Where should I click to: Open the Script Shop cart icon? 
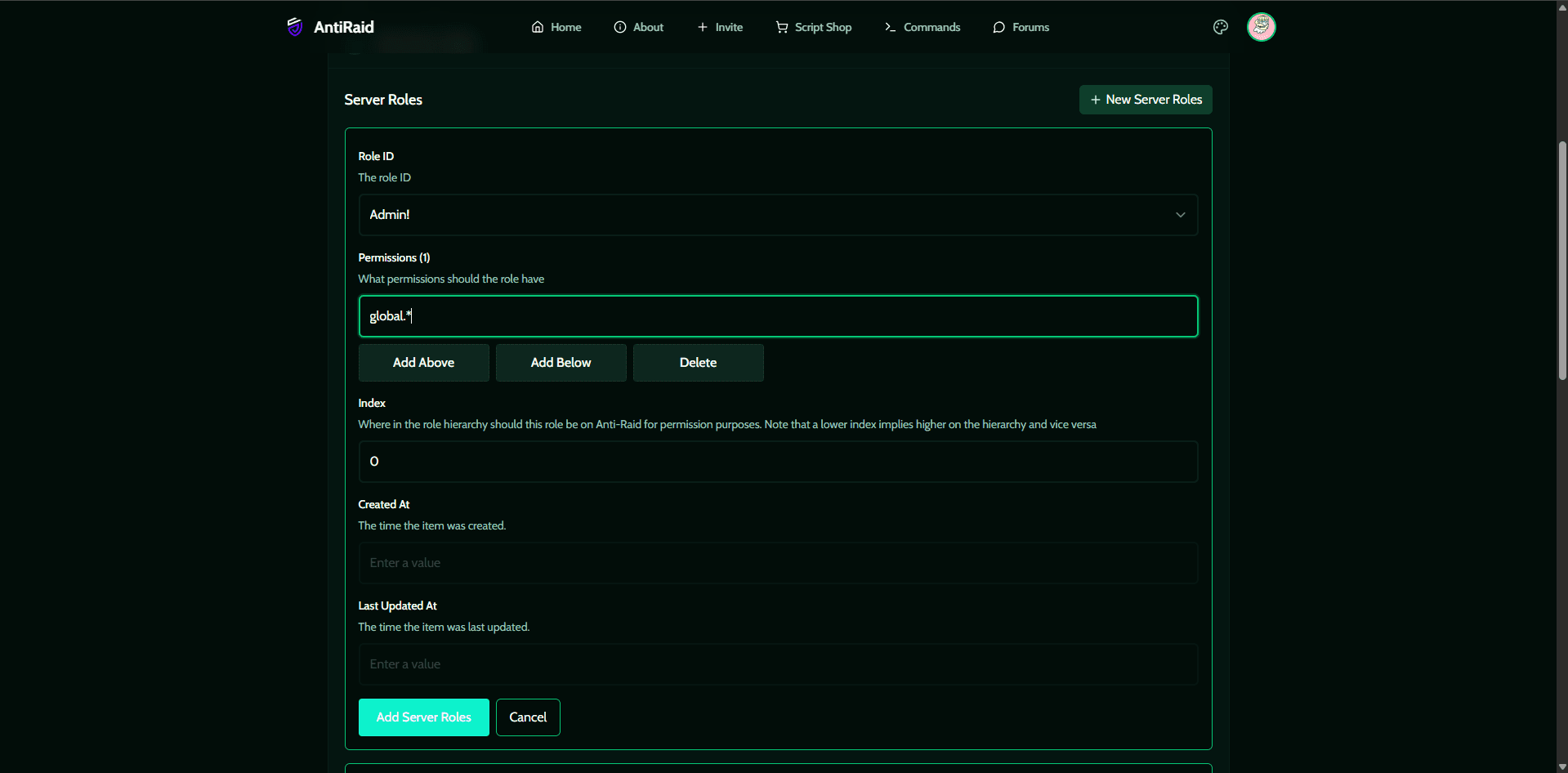(780, 27)
